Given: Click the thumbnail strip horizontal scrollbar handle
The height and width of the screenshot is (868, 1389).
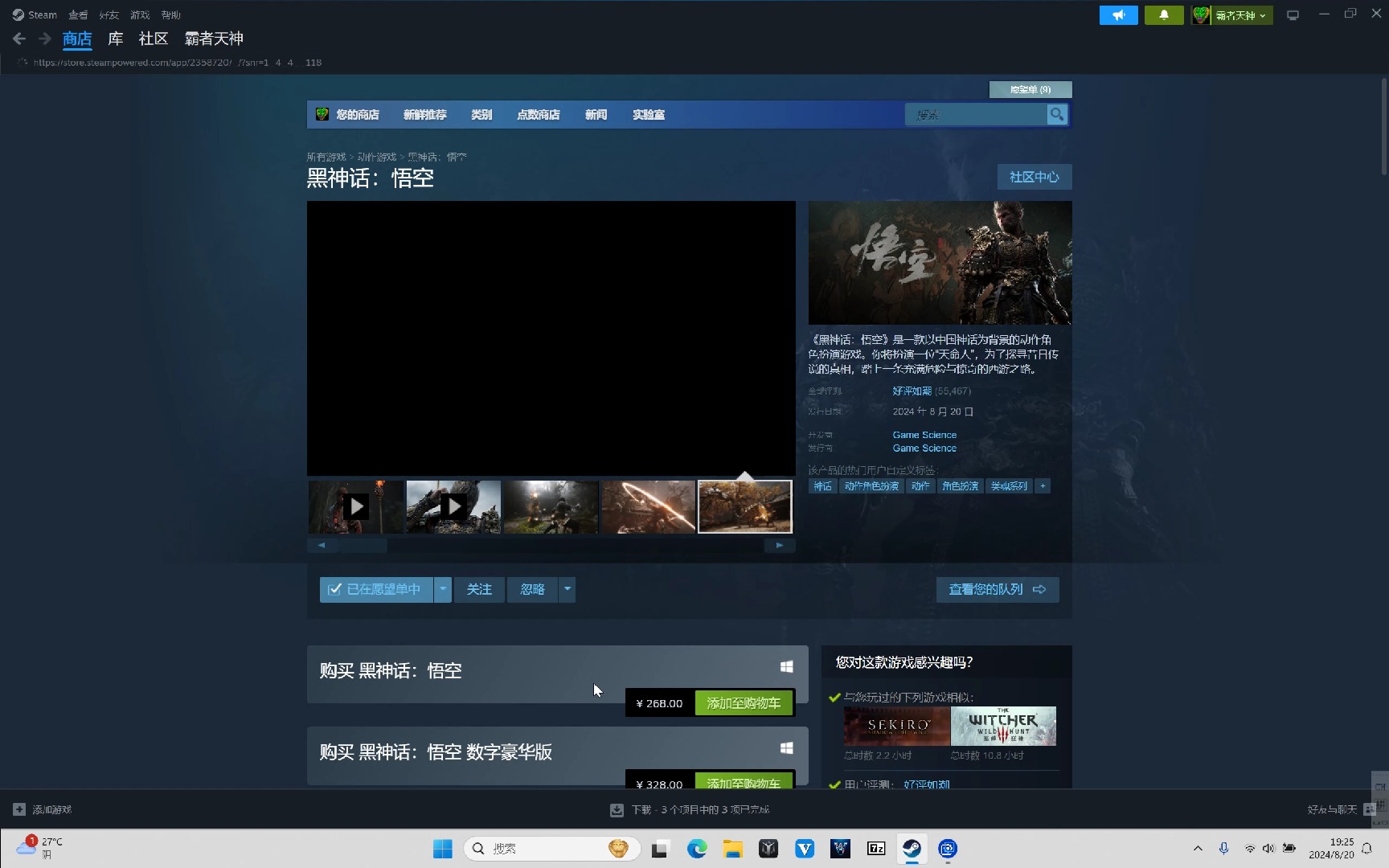Looking at the screenshot, I should 363,546.
